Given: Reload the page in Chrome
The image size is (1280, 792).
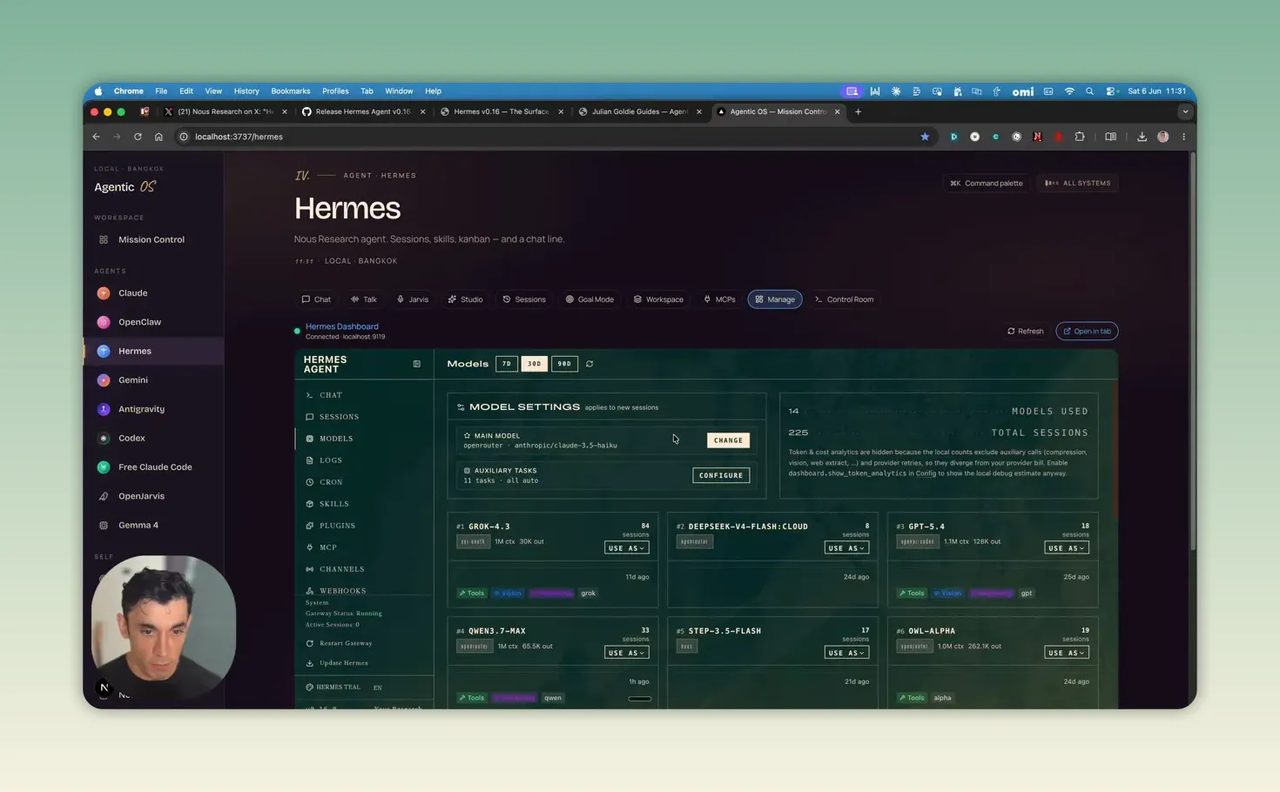Looking at the screenshot, I should pos(138,137).
